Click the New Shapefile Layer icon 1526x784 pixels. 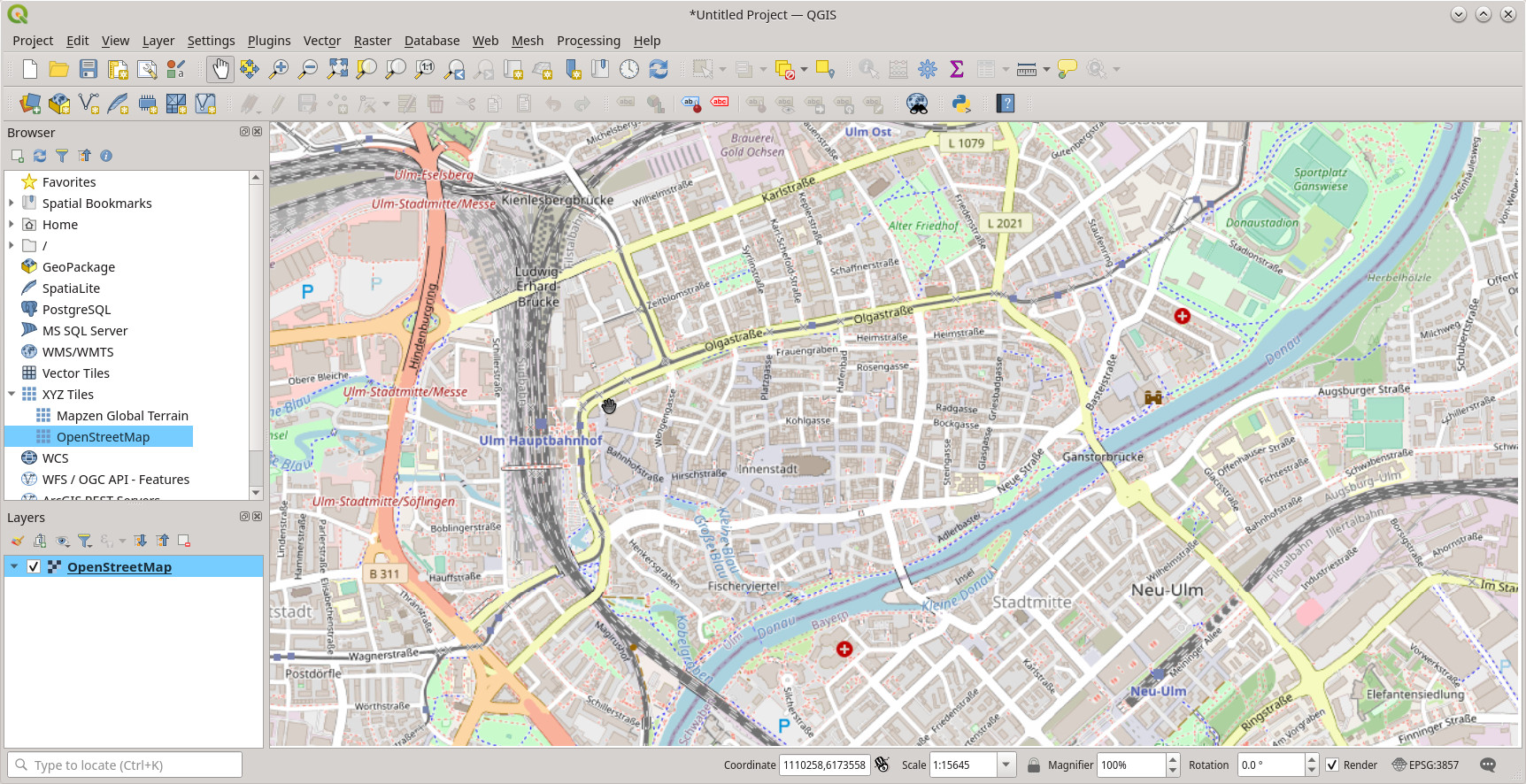click(89, 104)
